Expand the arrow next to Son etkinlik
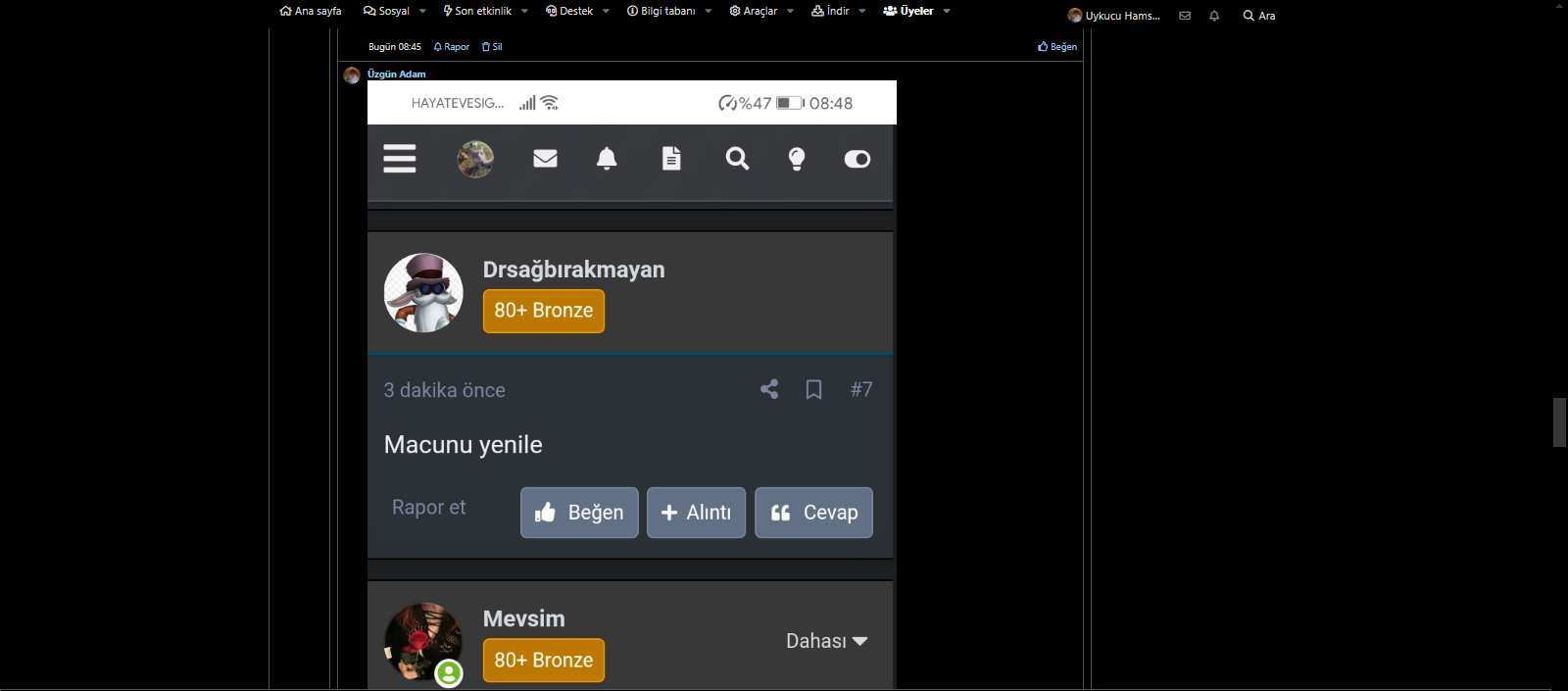Image resolution: width=1568 pixels, height=691 pixels. coord(524,11)
